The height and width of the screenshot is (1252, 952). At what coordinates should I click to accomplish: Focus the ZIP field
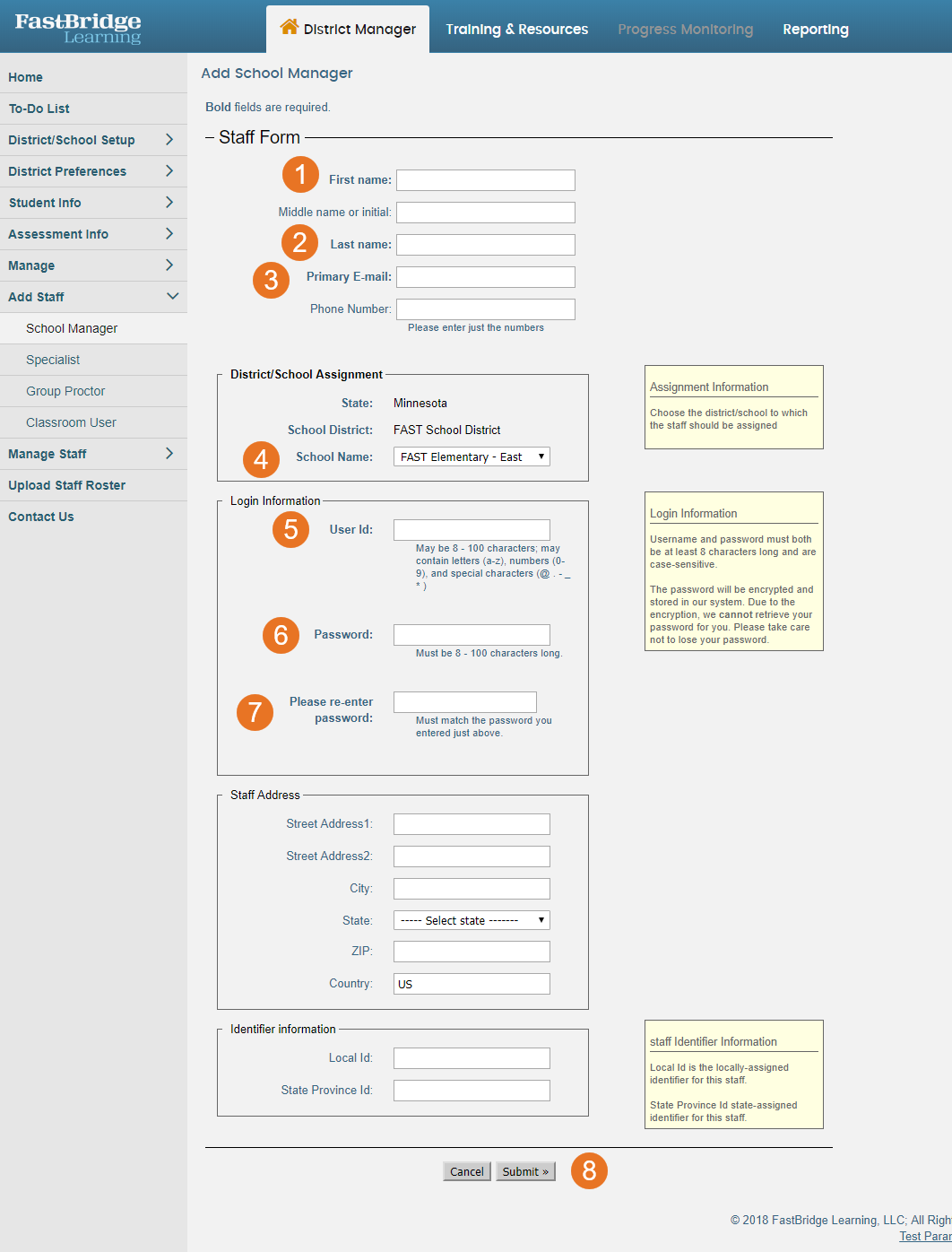[472, 952]
